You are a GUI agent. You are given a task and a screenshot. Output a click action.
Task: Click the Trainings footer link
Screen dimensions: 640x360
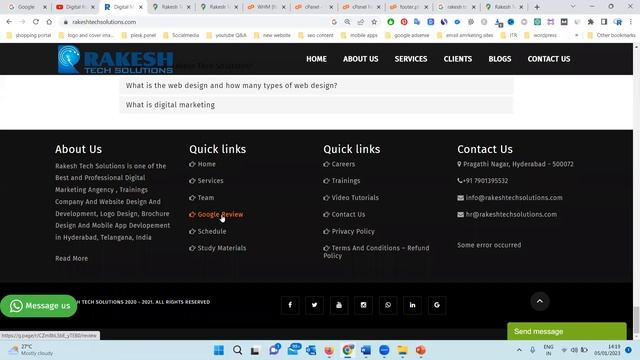(x=342, y=181)
